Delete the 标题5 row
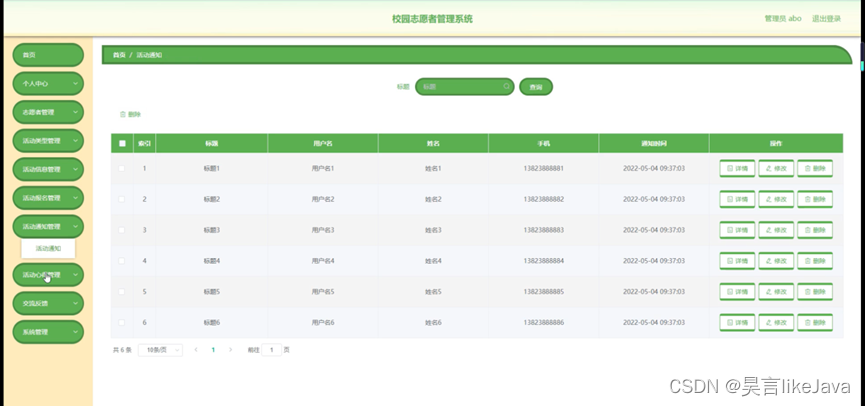This screenshot has height=406, width=865. pyautogui.click(x=815, y=292)
